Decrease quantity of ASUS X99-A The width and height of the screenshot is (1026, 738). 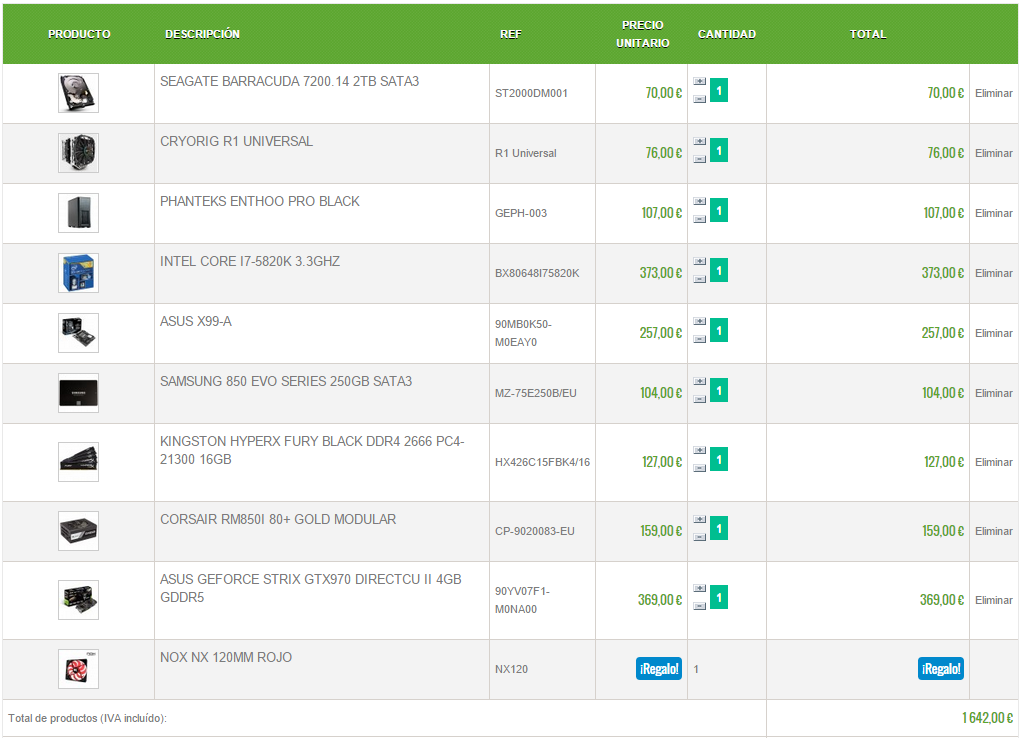pos(699,340)
